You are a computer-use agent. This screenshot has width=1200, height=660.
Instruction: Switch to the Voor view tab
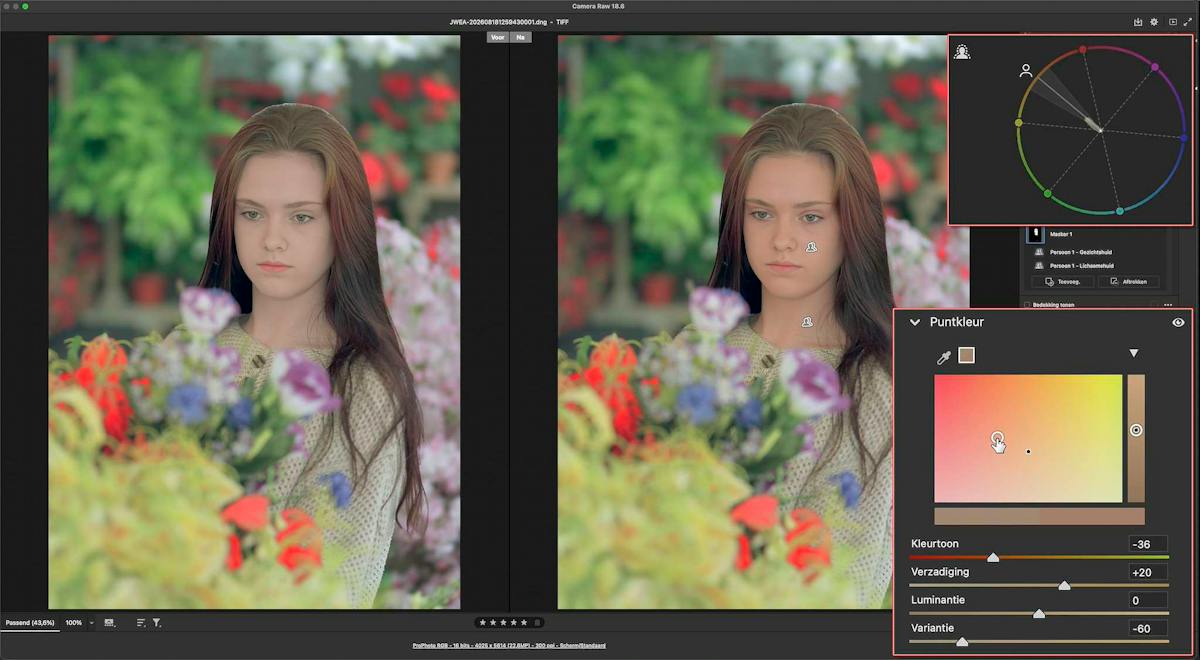click(x=497, y=37)
